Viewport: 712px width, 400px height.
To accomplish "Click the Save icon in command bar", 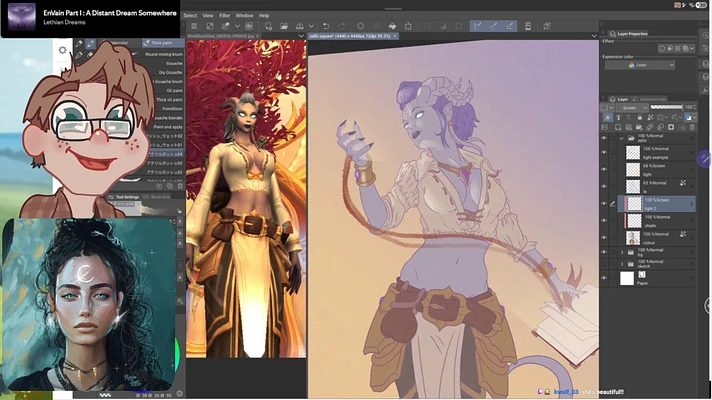I will [x=300, y=26].
